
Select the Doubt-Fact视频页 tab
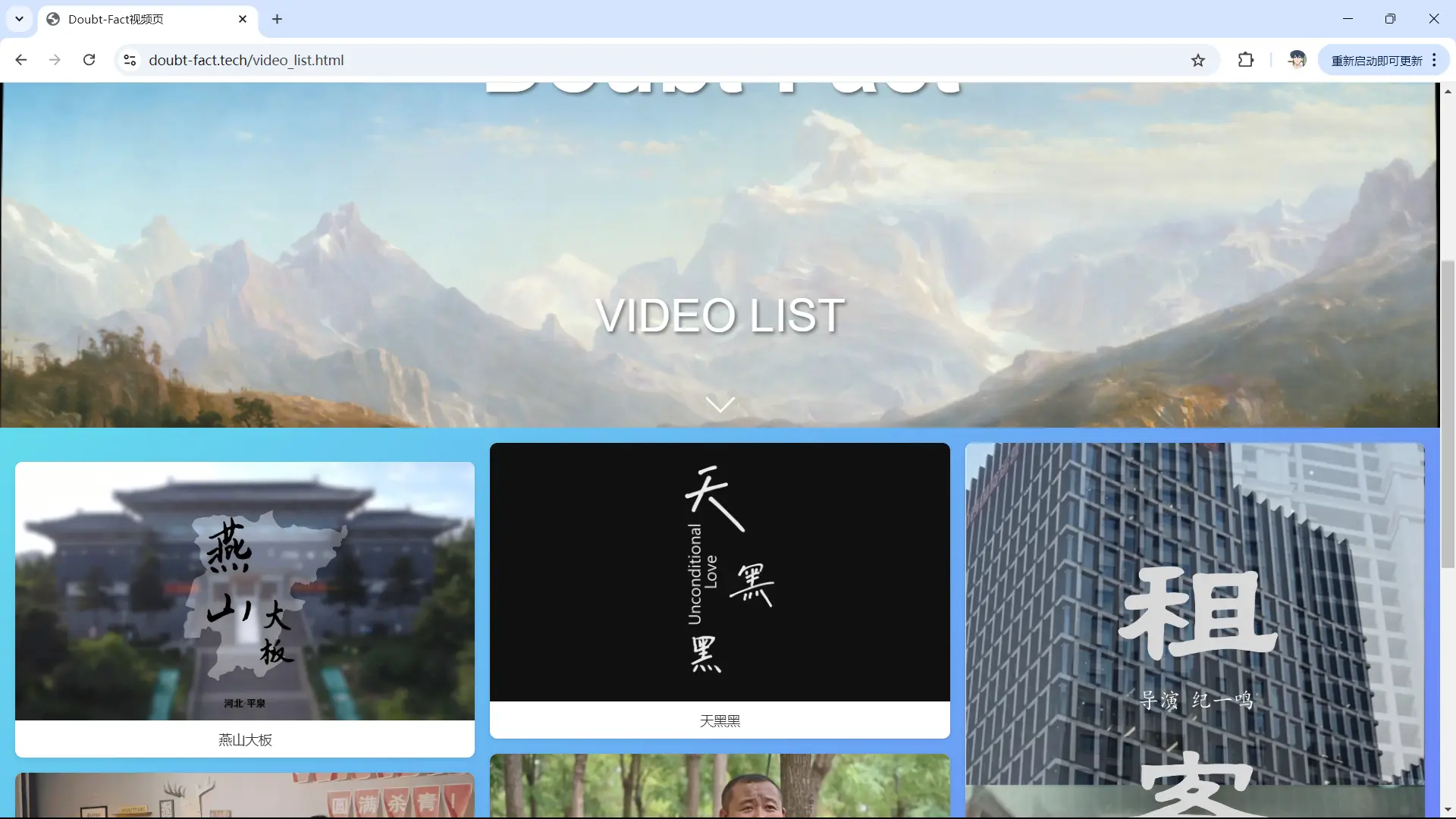[x=148, y=19]
